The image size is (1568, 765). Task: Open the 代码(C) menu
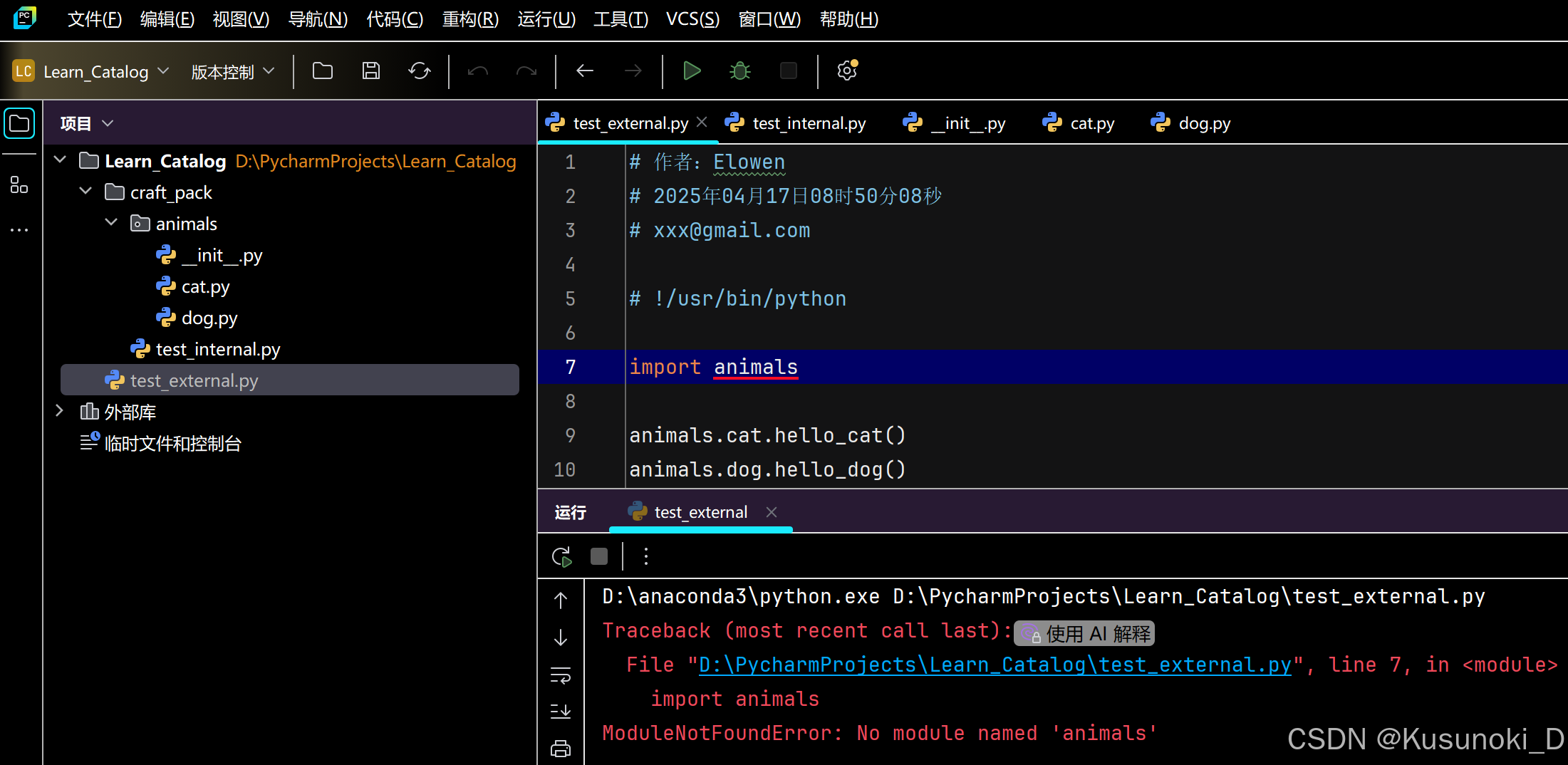click(x=395, y=19)
